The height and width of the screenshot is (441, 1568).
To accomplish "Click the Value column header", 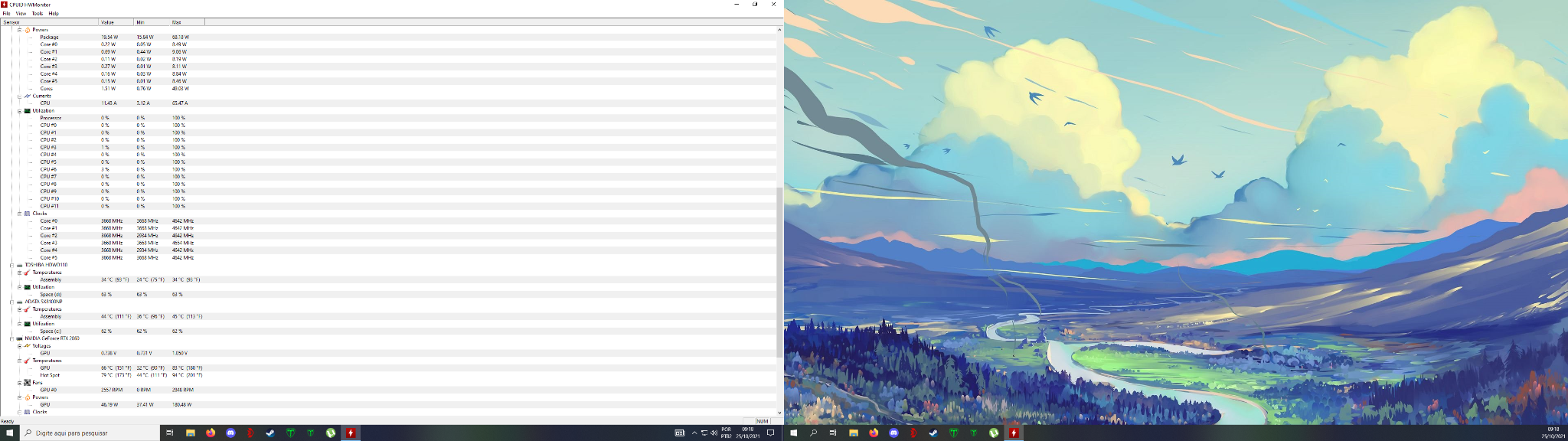I will [116, 22].
